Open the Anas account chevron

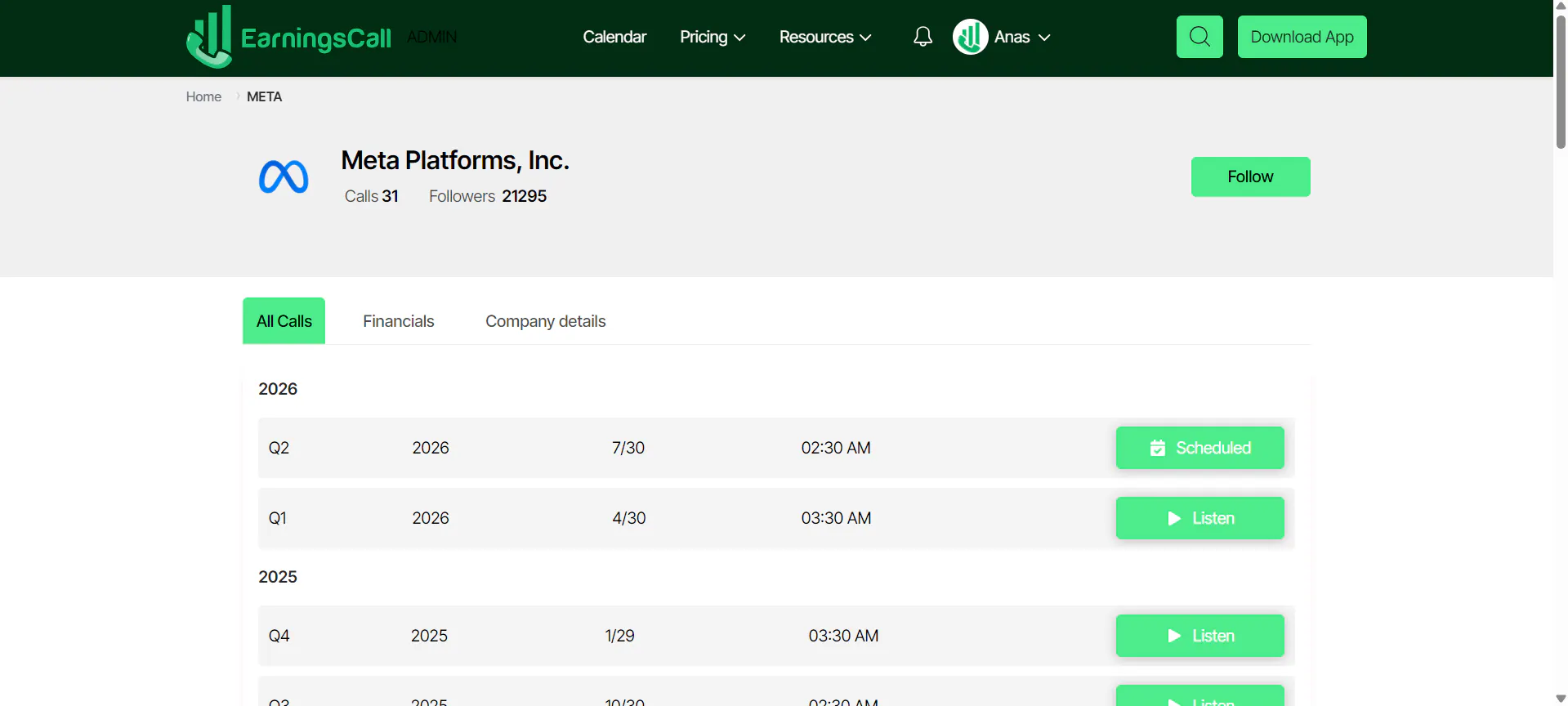pos(1044,38)
